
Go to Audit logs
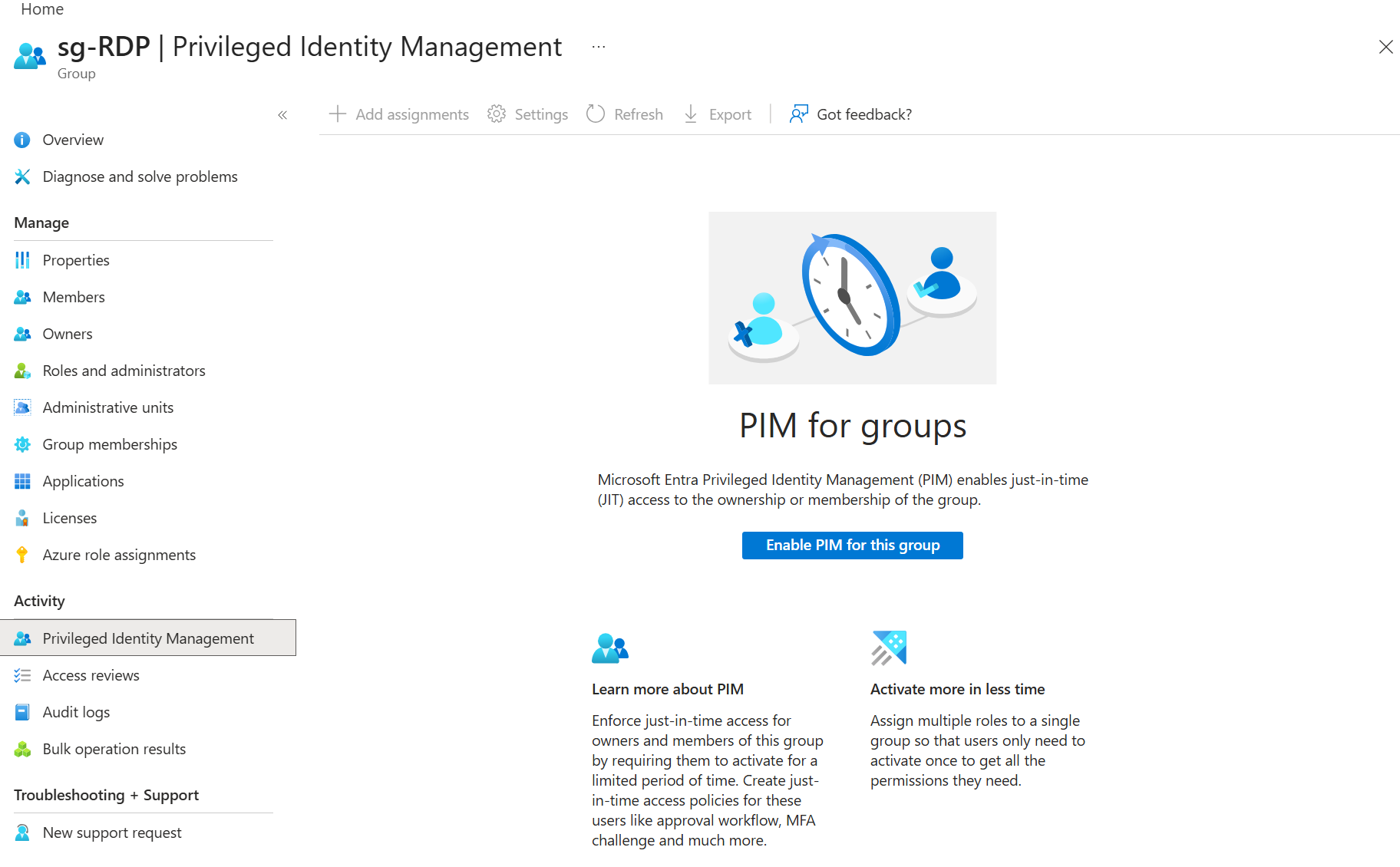click(x=76, y=712)
